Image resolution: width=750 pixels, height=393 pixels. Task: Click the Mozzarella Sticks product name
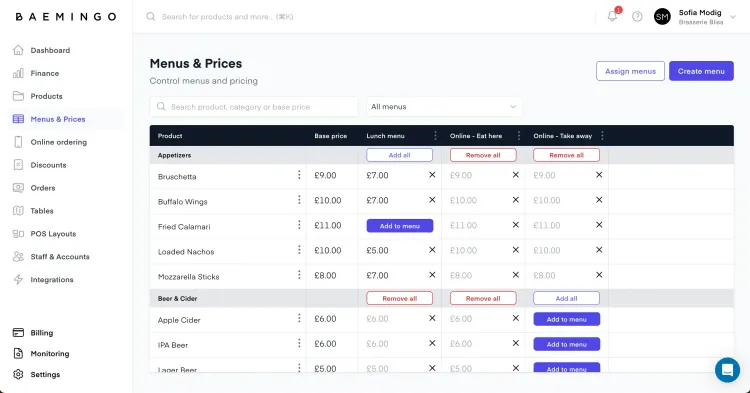(x=188, y=276)
